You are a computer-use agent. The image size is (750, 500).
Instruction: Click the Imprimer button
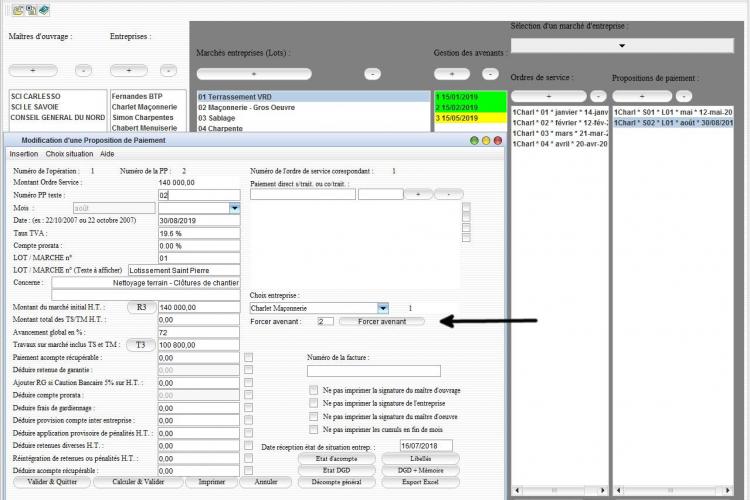(x=212, y=482)
